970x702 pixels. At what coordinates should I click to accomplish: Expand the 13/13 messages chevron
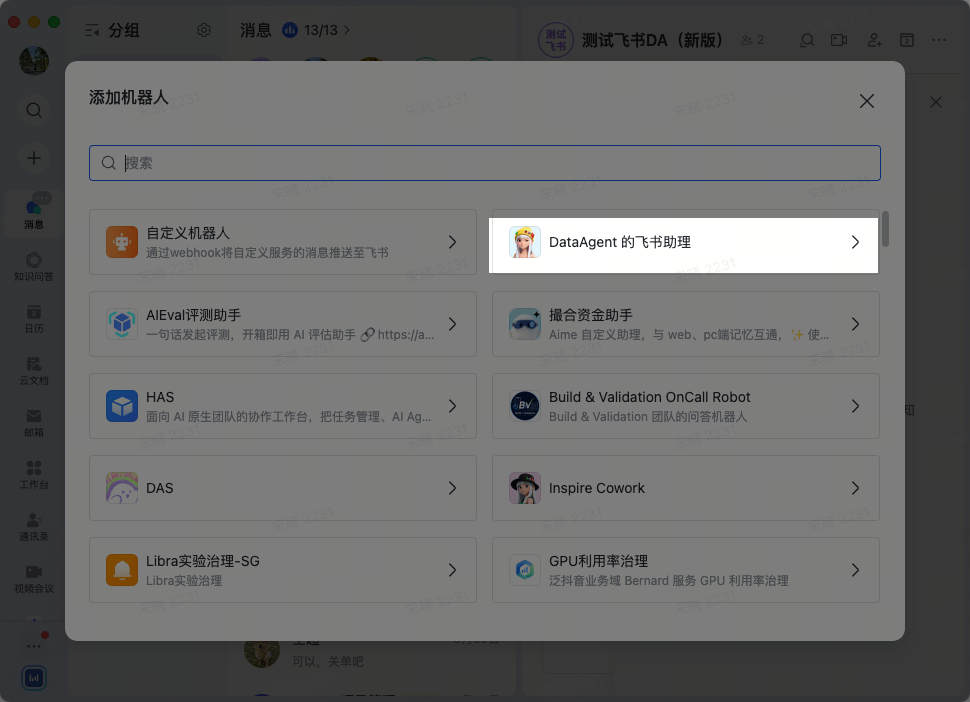[346, 30]
